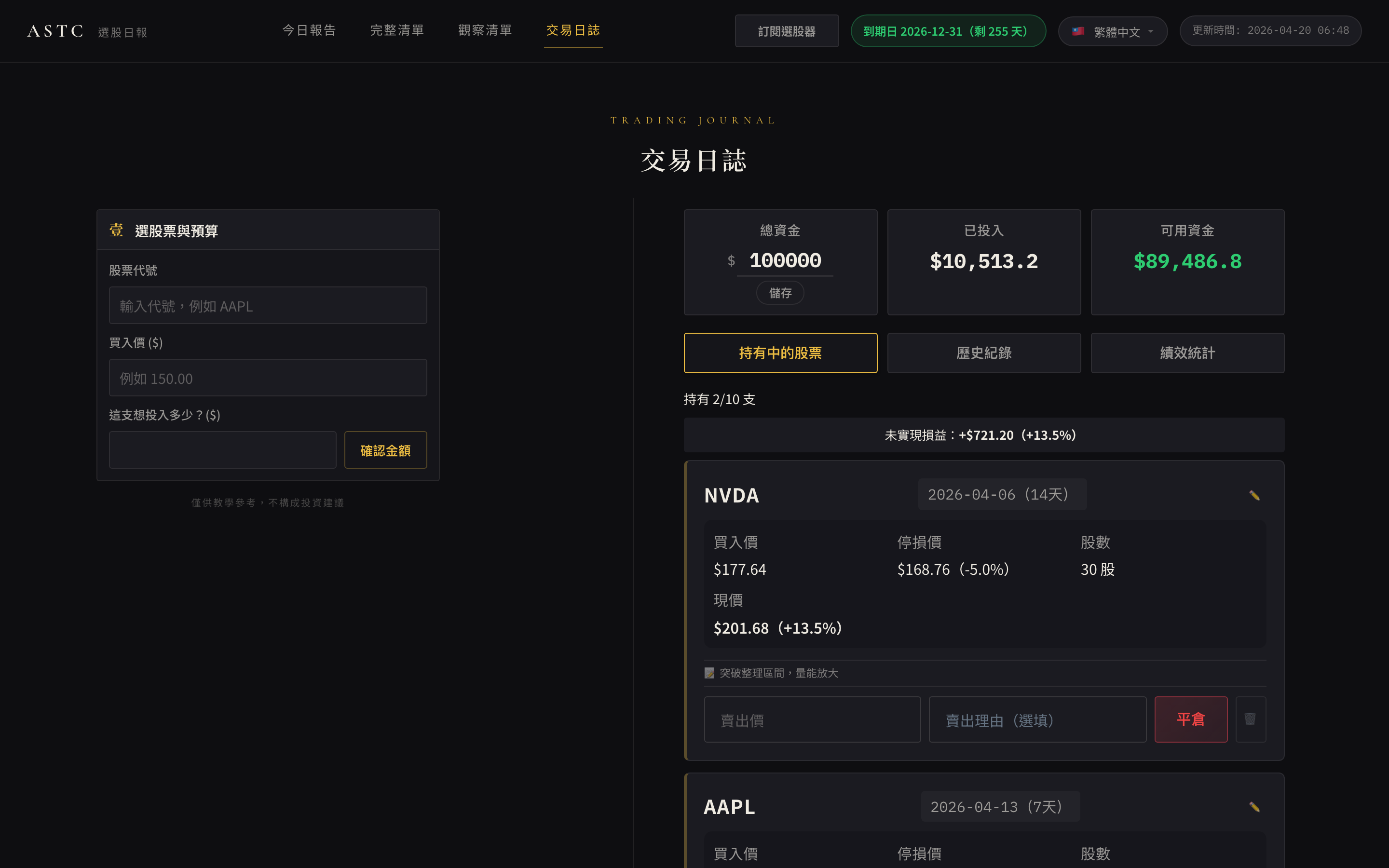Click the NVDA date badge 2026-04-06
This screenshot has width=1389, height=868.
tap(1002, 494)
